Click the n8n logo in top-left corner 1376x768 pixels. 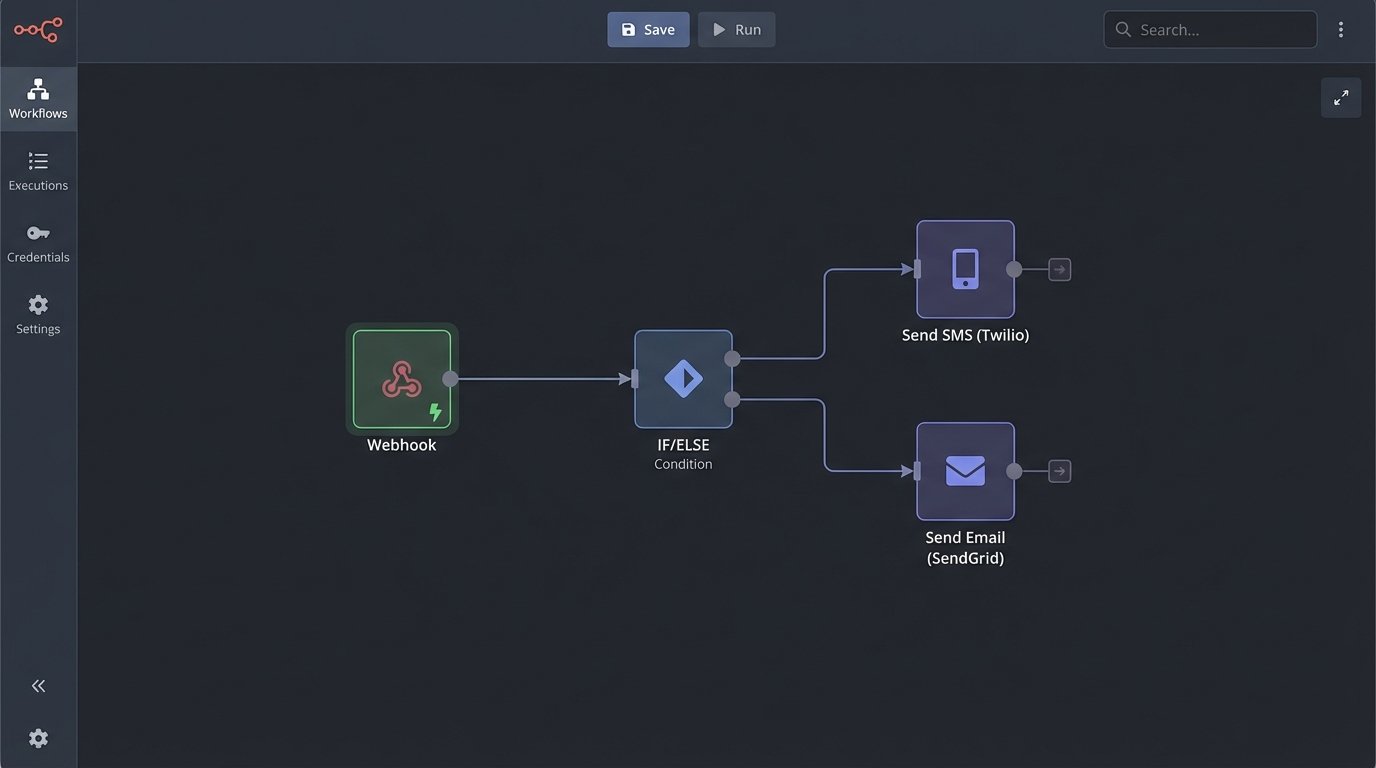click(38, 30)
